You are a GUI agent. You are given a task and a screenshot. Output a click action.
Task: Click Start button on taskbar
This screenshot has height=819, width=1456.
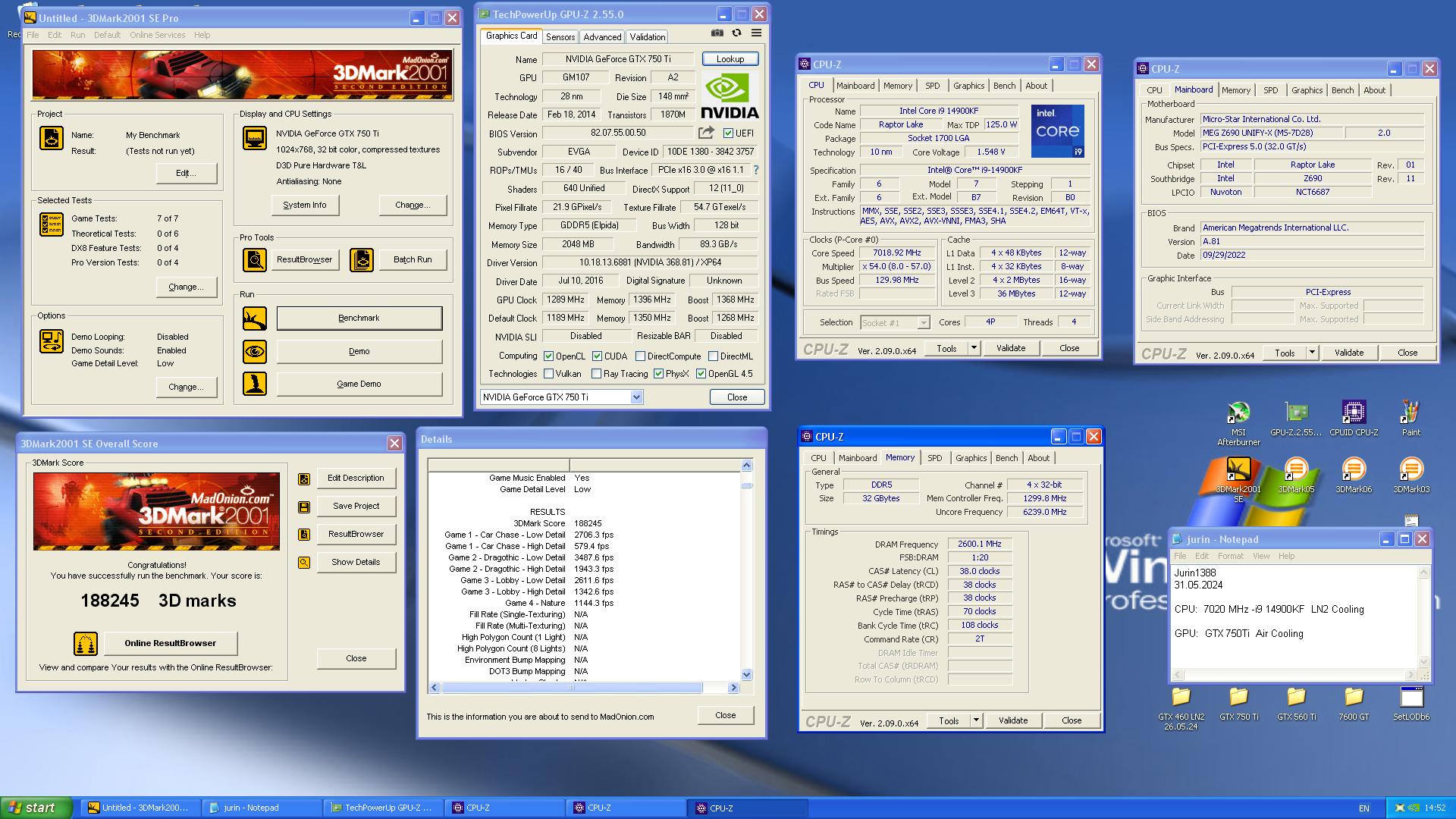coord(36,808)
